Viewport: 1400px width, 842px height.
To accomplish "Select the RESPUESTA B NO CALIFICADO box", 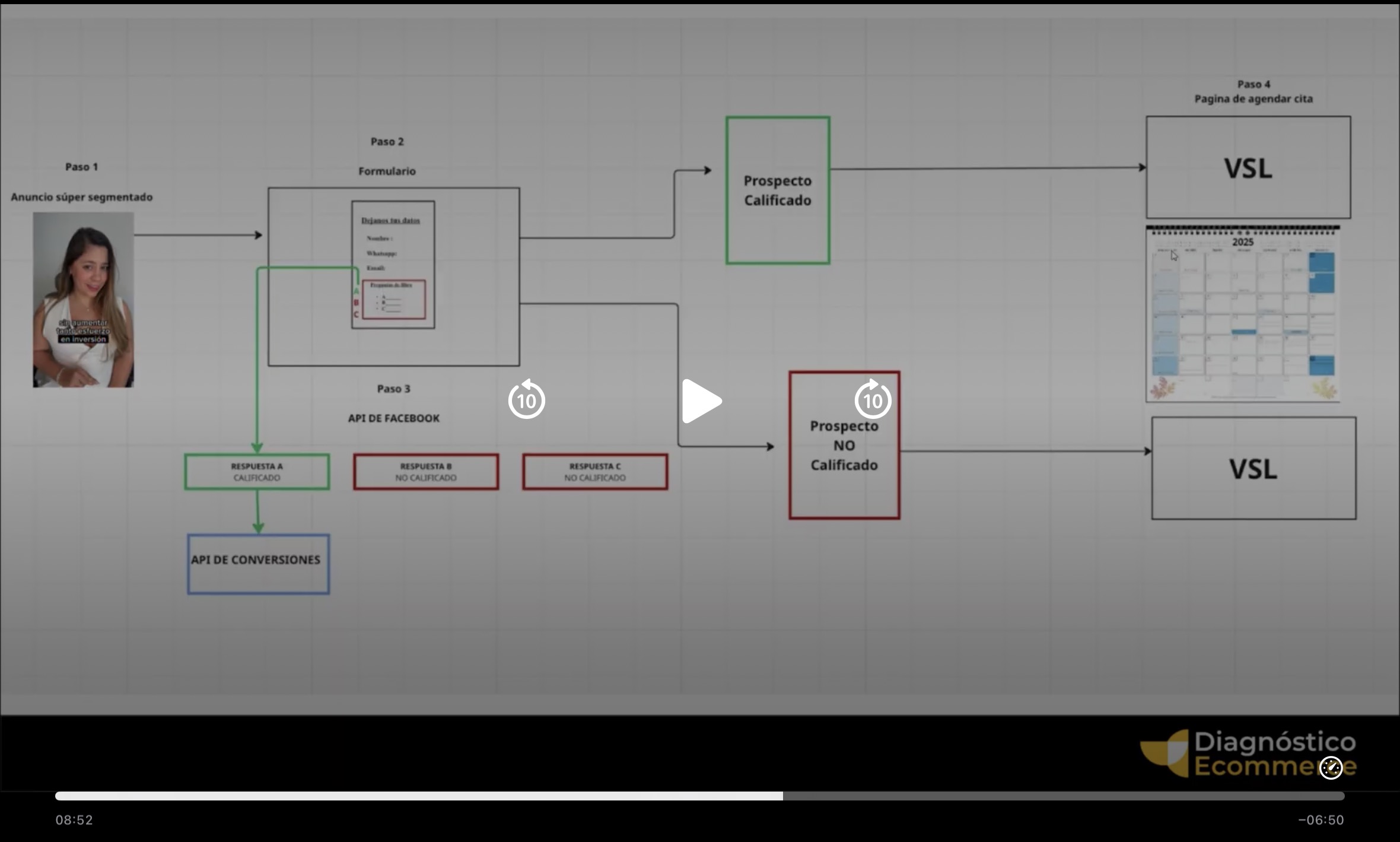I will pyautogui.click(x=426, y=472).
